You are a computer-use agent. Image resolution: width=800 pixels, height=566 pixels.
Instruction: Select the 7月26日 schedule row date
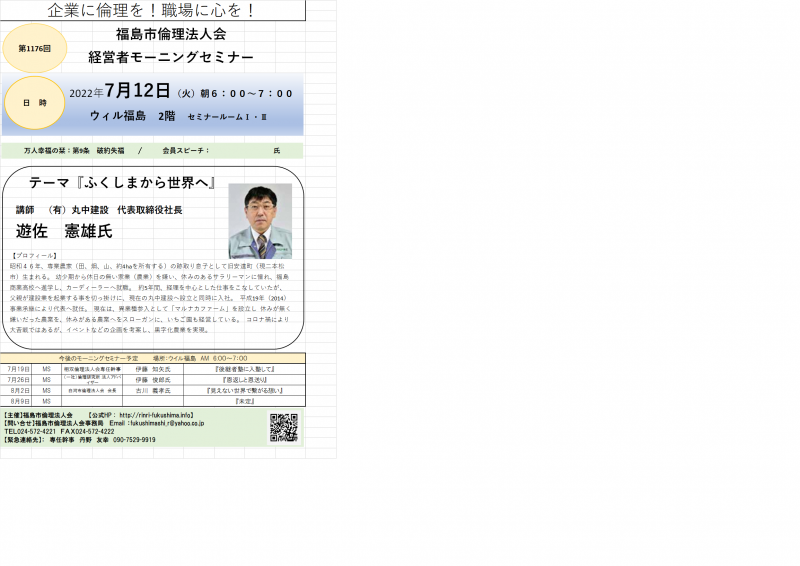(x=19, y=380)
